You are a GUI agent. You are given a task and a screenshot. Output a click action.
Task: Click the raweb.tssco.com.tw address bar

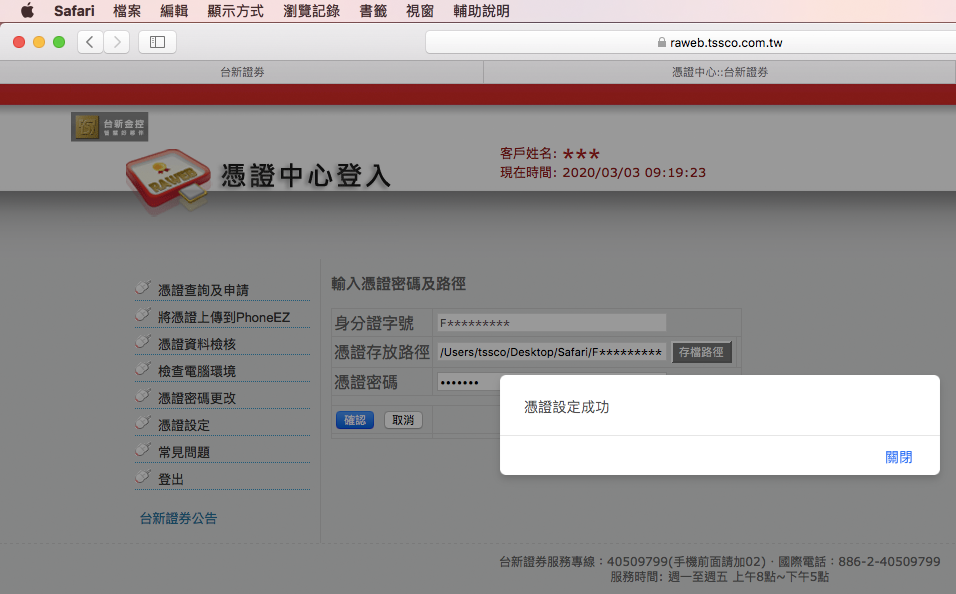pyautogui.click(x=691, y=43)
